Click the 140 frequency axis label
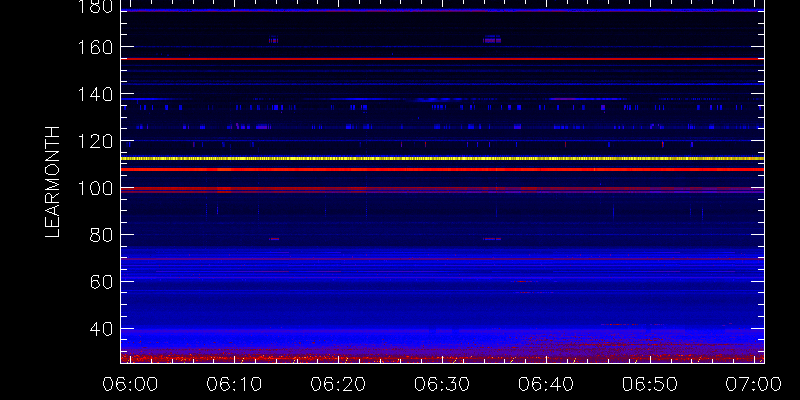Screen dimensions: 800x400 pos(94,94)
